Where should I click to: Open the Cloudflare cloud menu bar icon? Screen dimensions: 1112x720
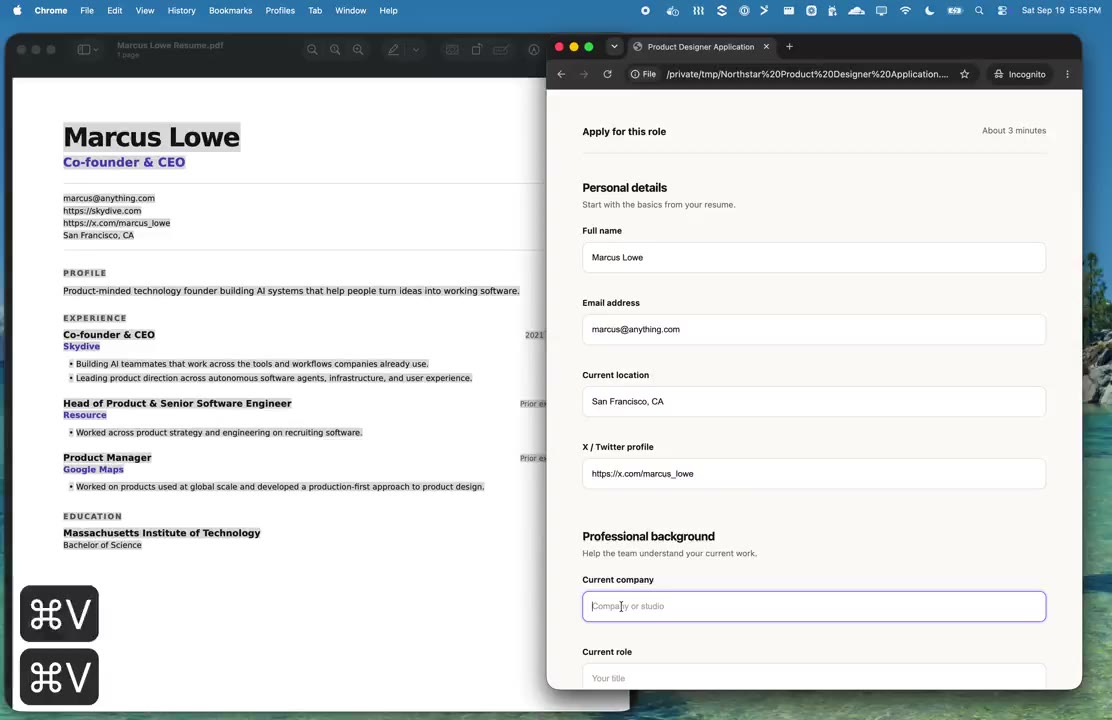coord(857,11)
